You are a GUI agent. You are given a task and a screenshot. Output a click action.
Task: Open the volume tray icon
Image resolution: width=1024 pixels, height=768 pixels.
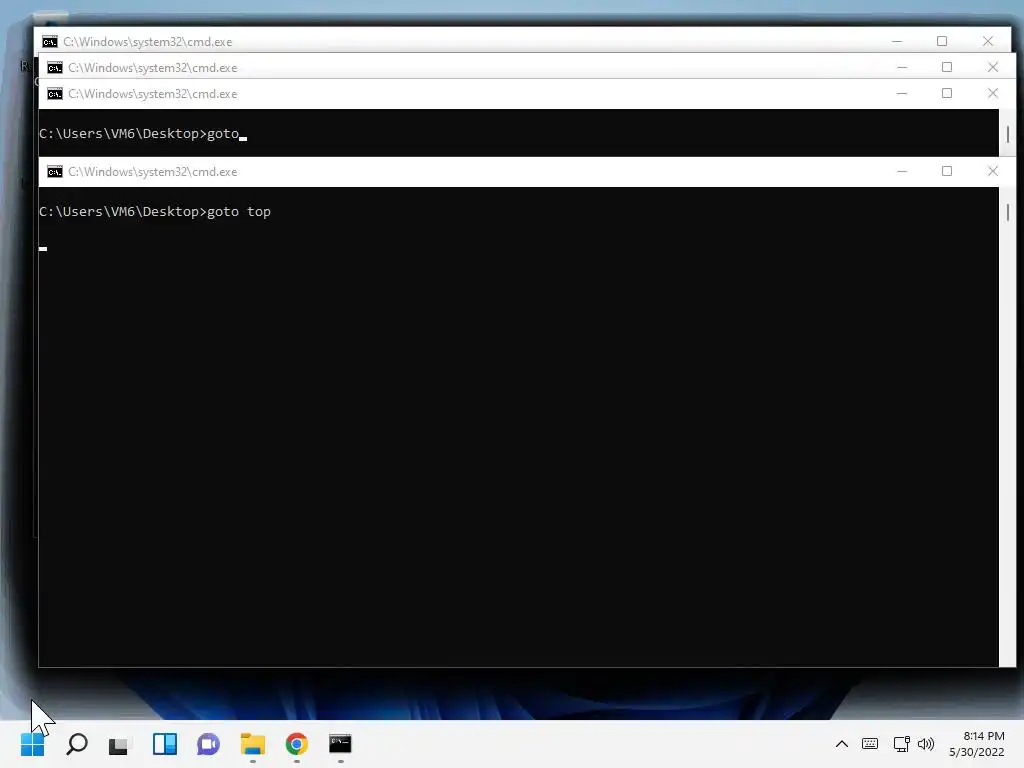pos(926,744)
